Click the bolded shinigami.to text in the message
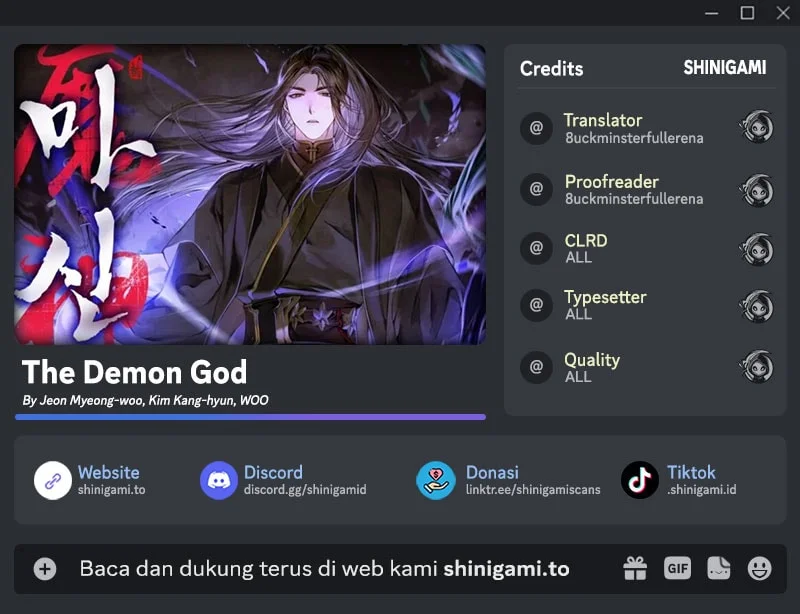The width and height of the screenshot is (800, 614). 508,569
